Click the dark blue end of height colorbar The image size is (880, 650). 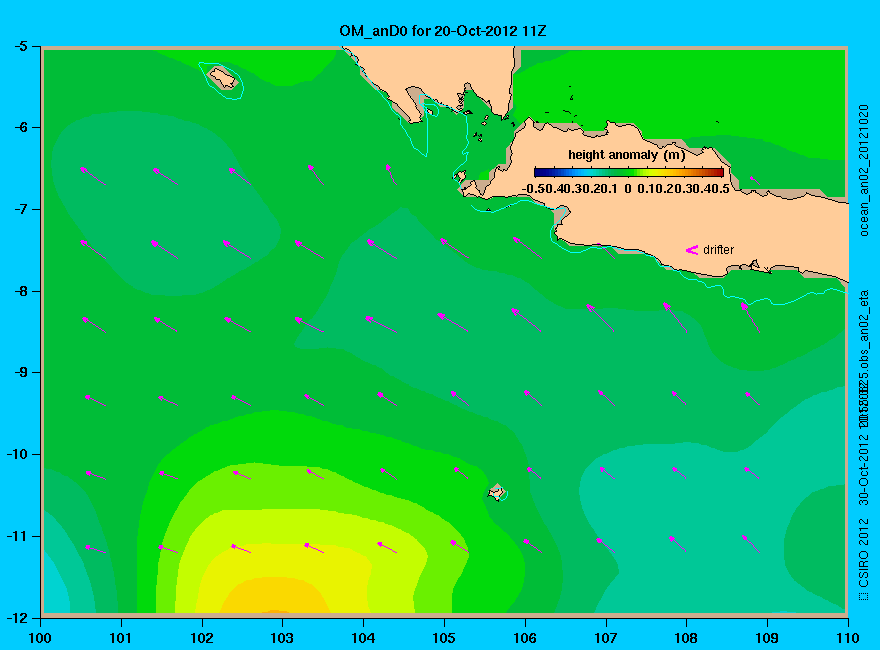point(538,172)
